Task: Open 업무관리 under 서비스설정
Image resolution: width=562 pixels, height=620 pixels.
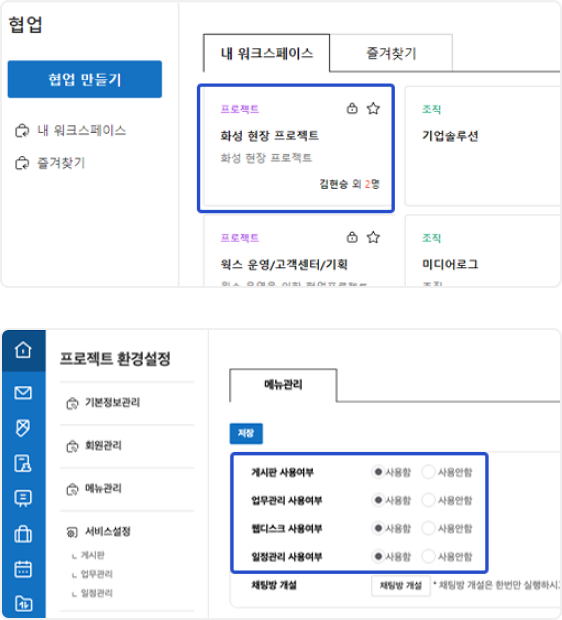Action: (x=97, y=574)
